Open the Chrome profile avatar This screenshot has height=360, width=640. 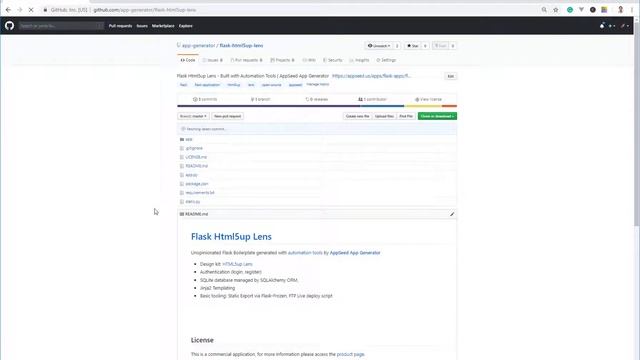620,10
